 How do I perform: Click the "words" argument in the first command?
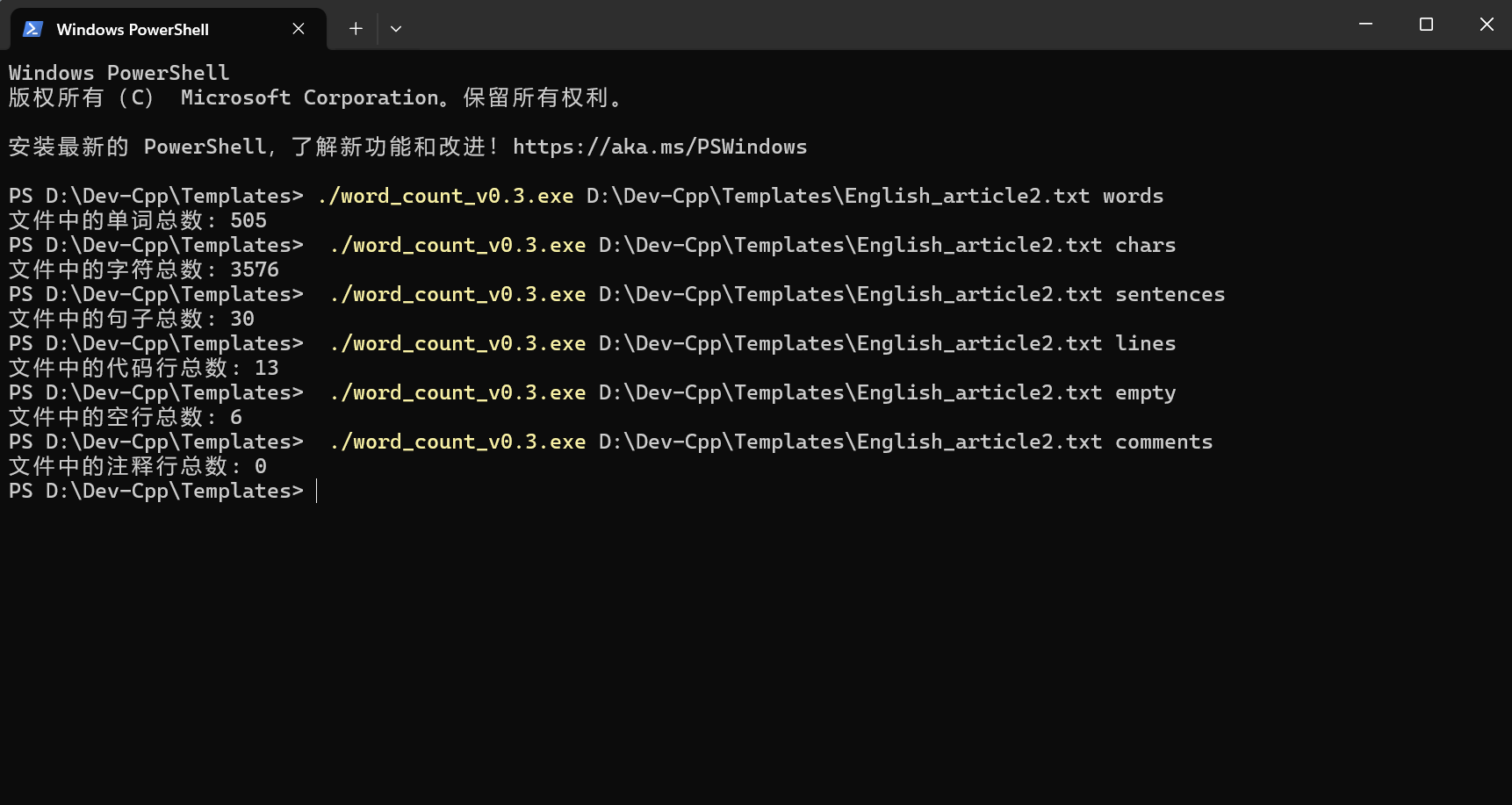(x=1133, y=196)
